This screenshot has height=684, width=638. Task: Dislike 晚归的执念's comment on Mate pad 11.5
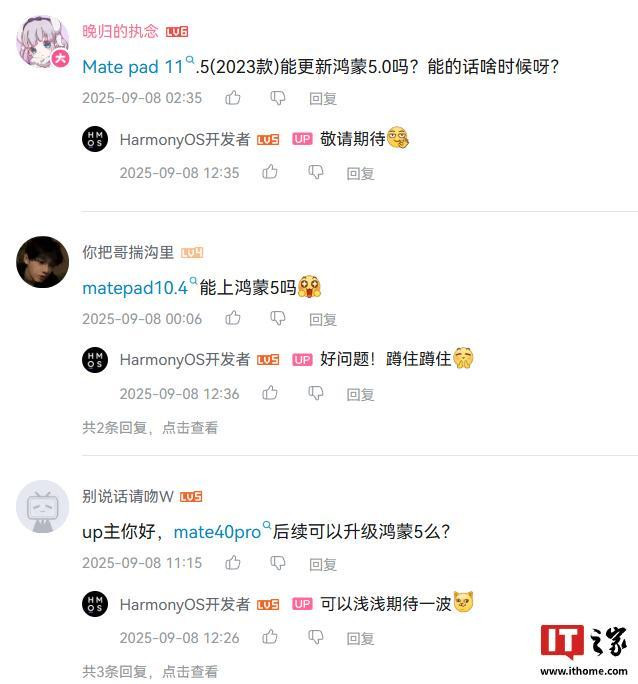point(278,98)
